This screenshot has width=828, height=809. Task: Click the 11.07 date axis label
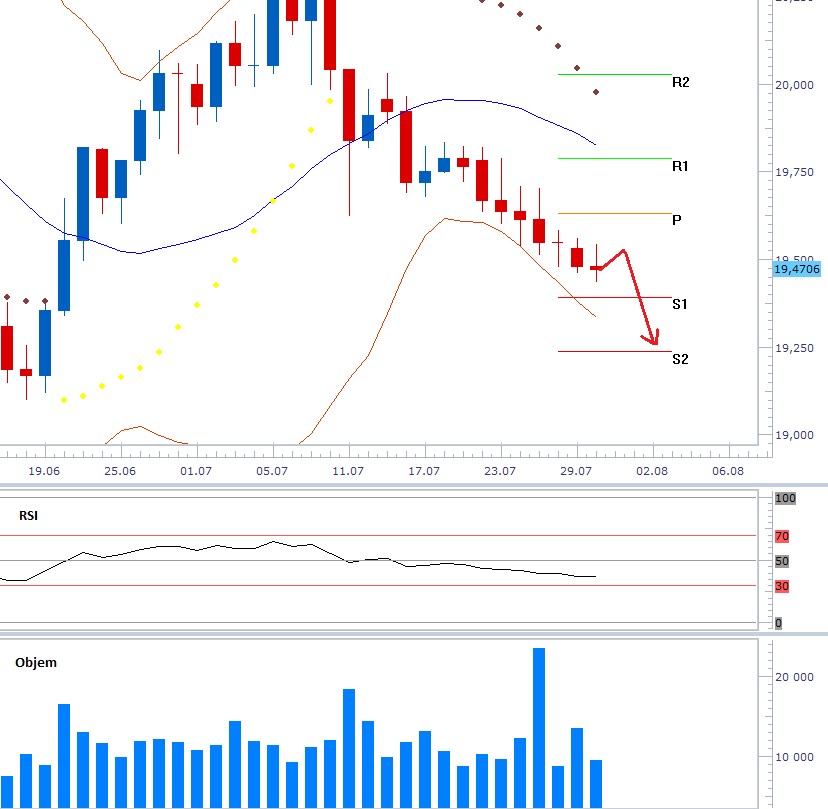click(x=348, y=471)
